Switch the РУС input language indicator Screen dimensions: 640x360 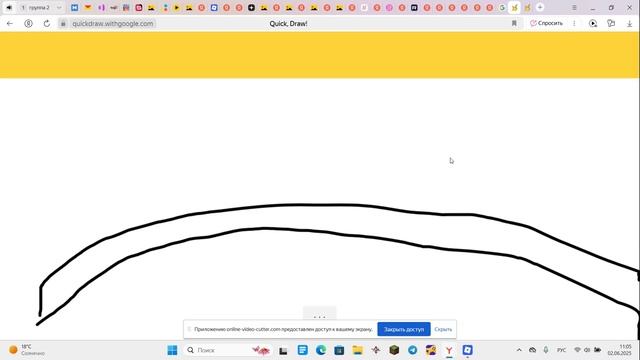coord(562,350)
